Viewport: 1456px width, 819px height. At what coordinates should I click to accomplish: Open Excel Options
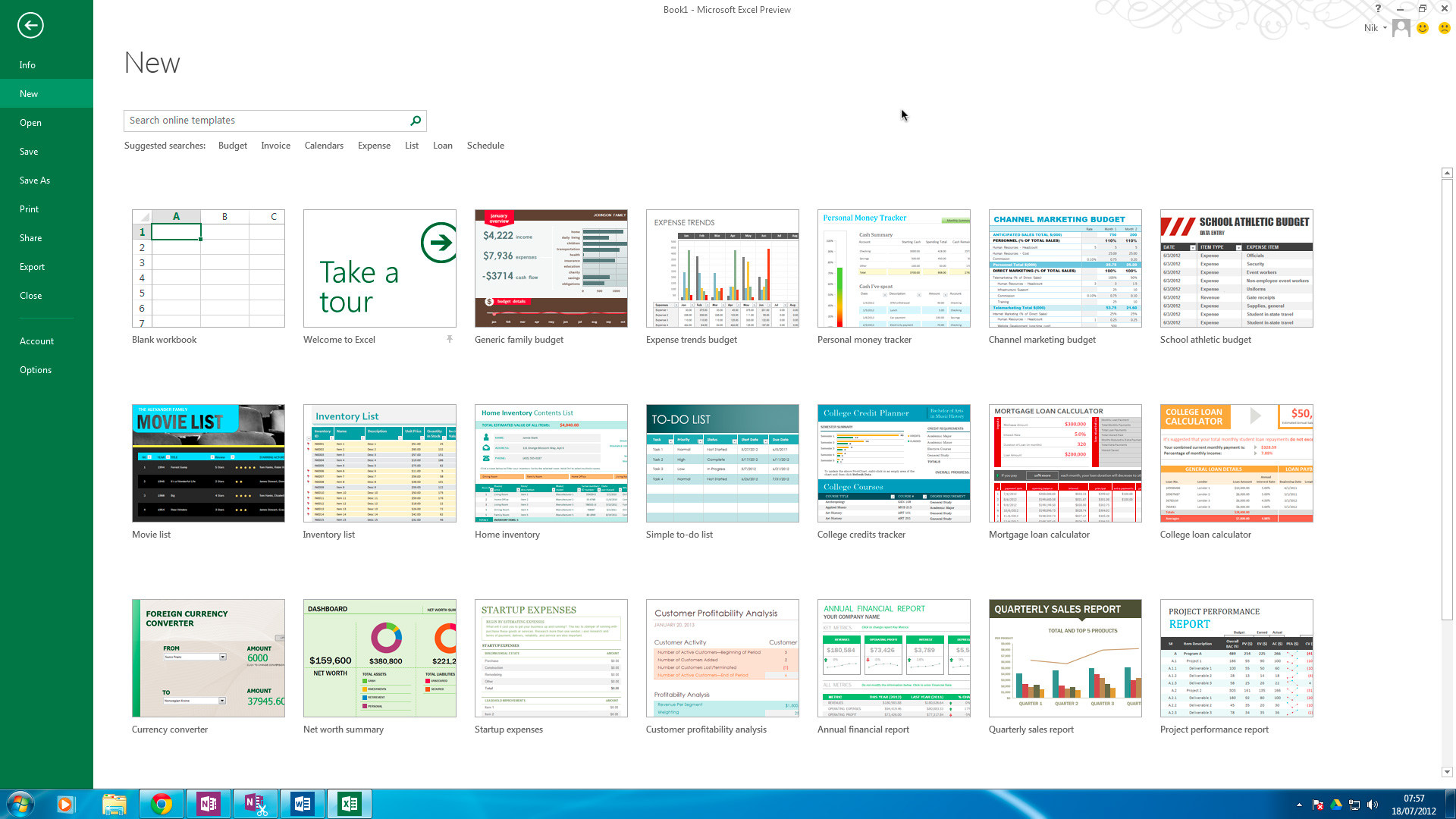pos(46,370)
